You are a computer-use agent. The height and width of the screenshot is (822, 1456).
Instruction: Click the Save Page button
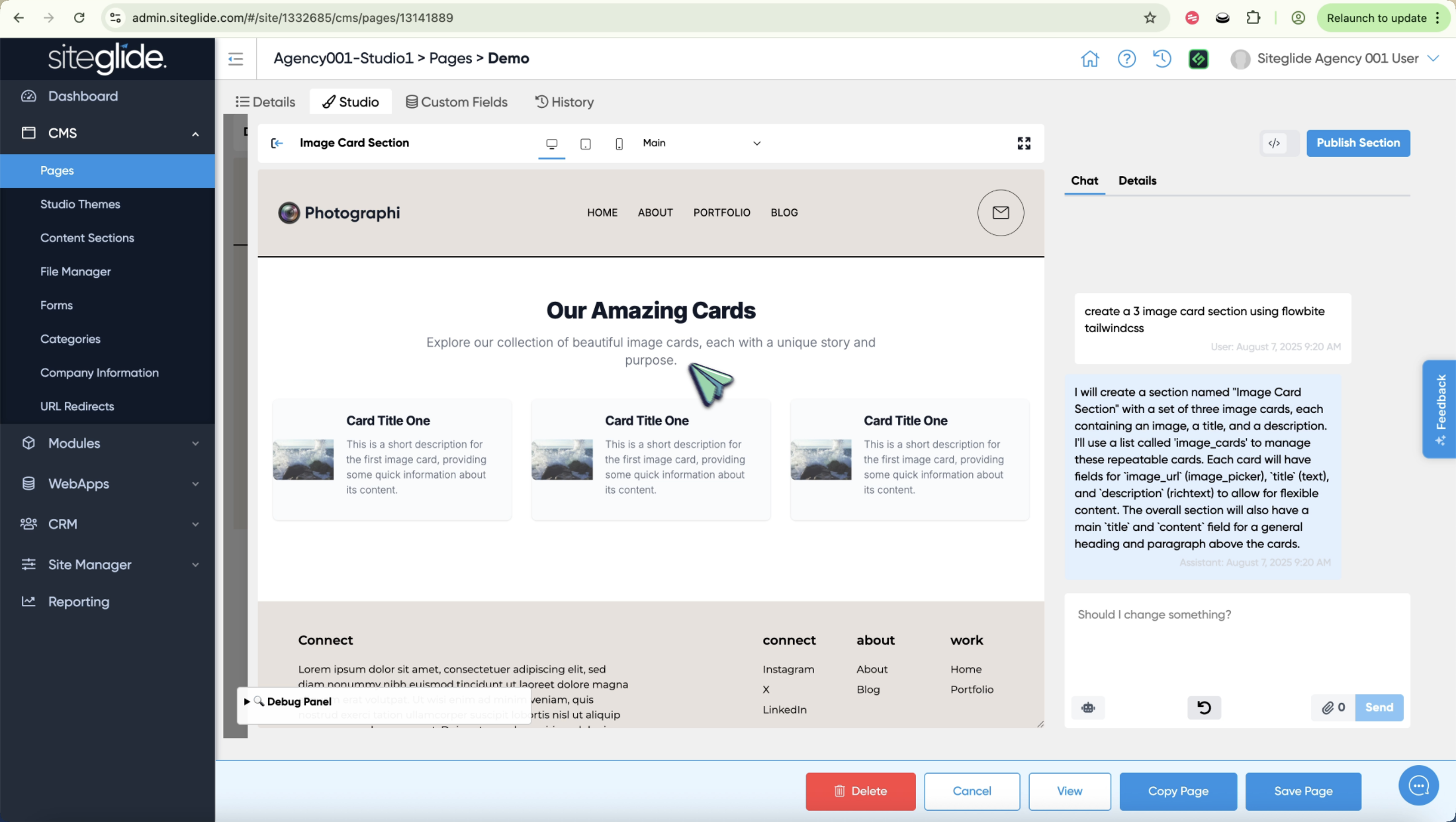click(1303, 791)
